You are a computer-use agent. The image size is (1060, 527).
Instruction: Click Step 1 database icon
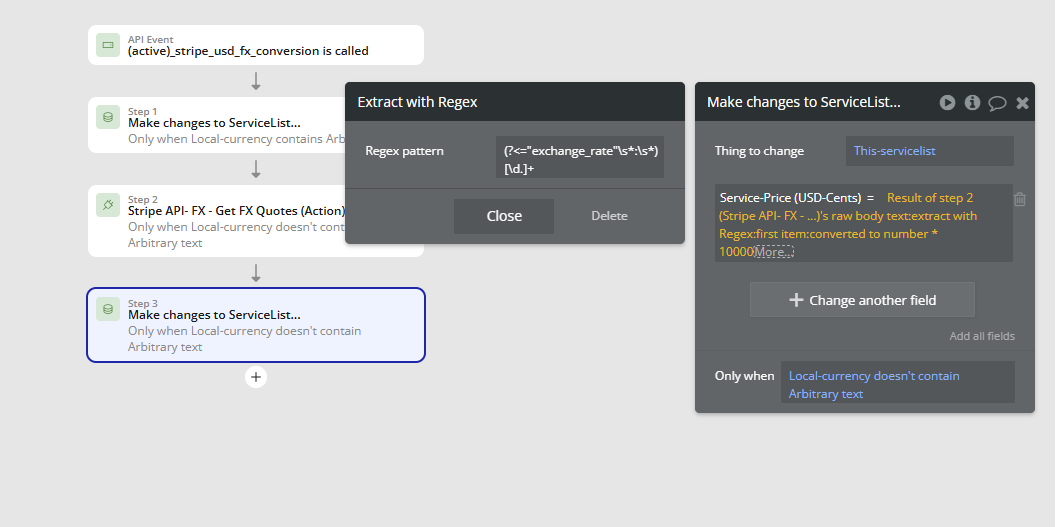[x=107, y=117]
